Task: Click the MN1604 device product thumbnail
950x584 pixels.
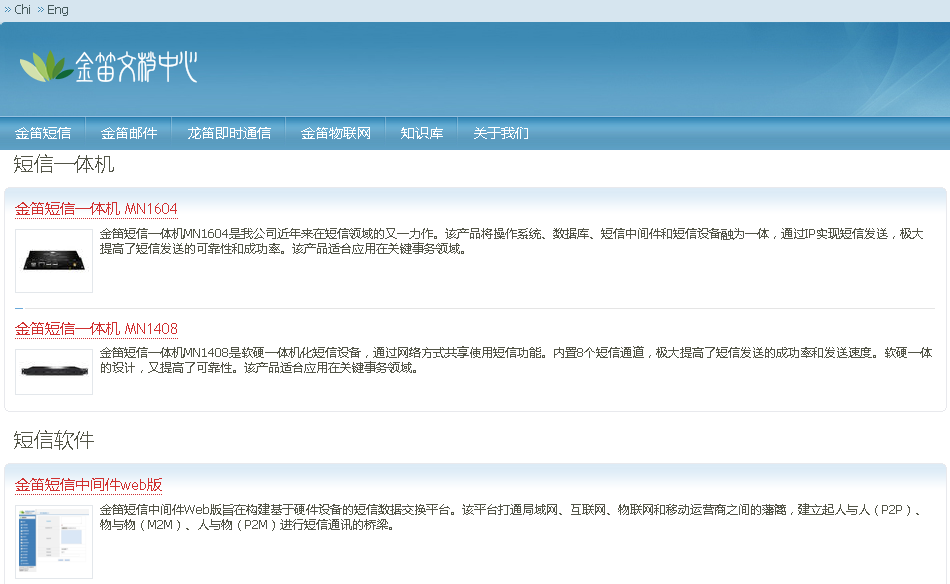Action: [54, 261]
